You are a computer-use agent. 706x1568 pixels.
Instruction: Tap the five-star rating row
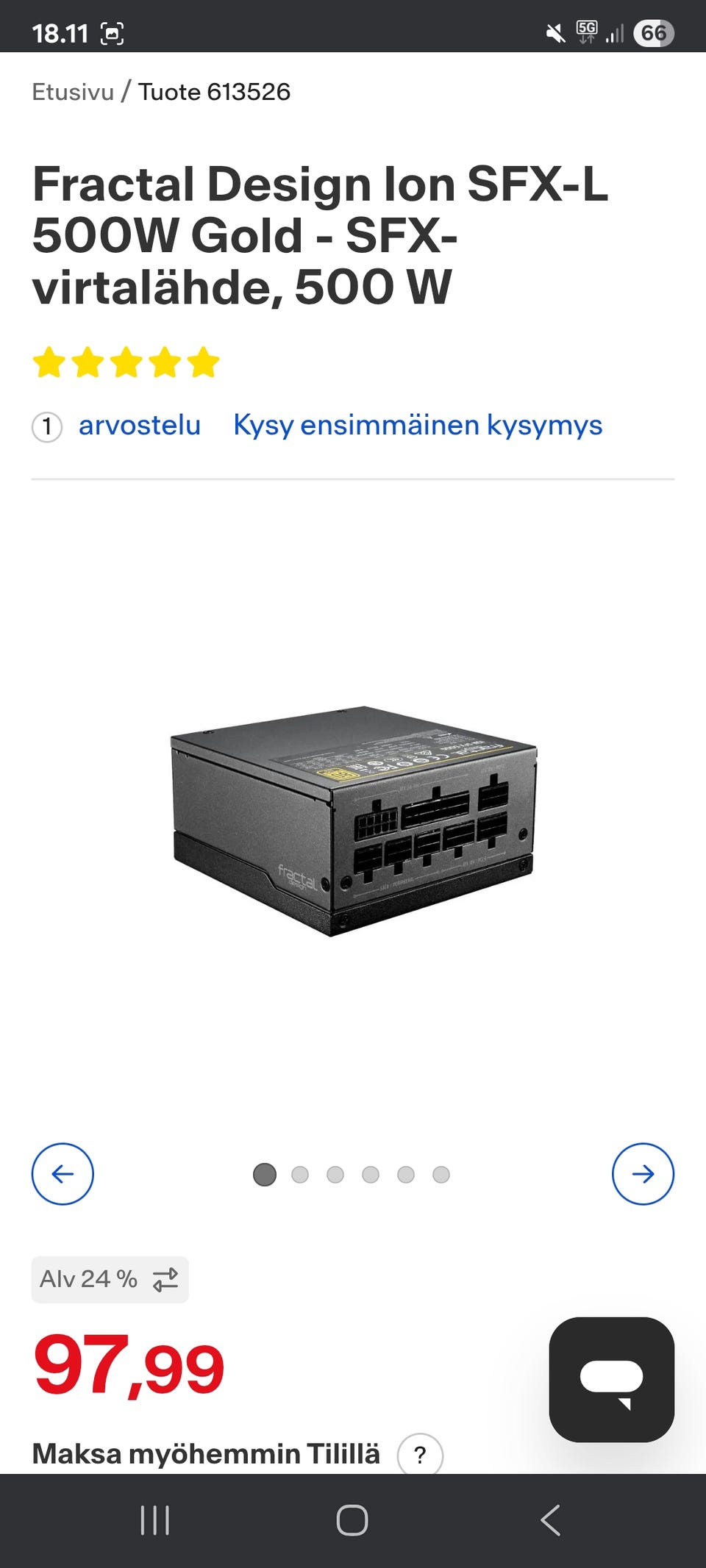[x=126, y=362]
